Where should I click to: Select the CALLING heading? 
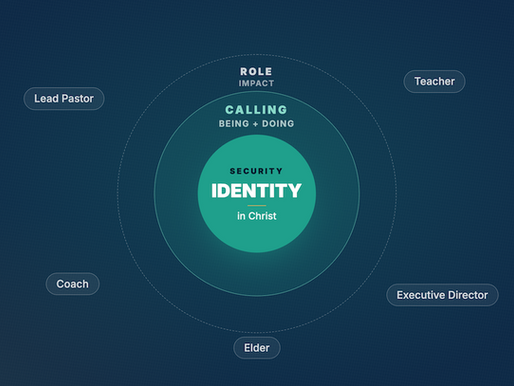pyautogui.click(x=256, y=110)
